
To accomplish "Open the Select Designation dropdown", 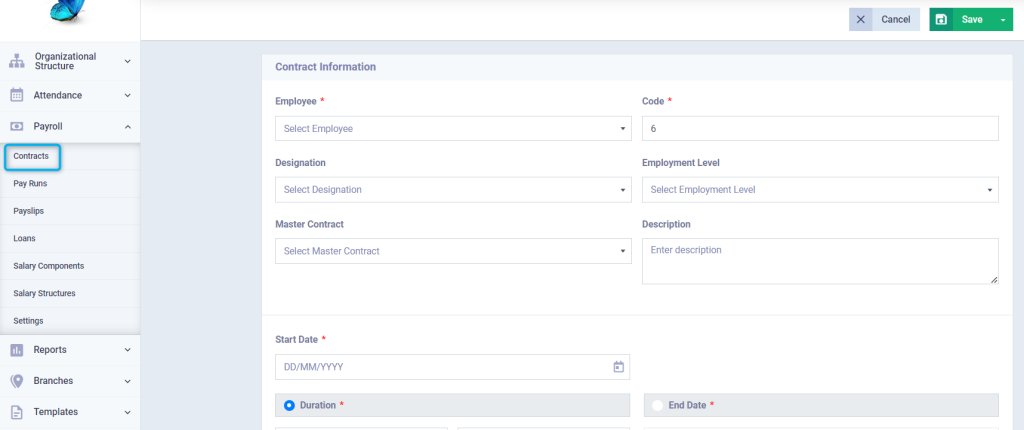I will click(x=453, y=190).
